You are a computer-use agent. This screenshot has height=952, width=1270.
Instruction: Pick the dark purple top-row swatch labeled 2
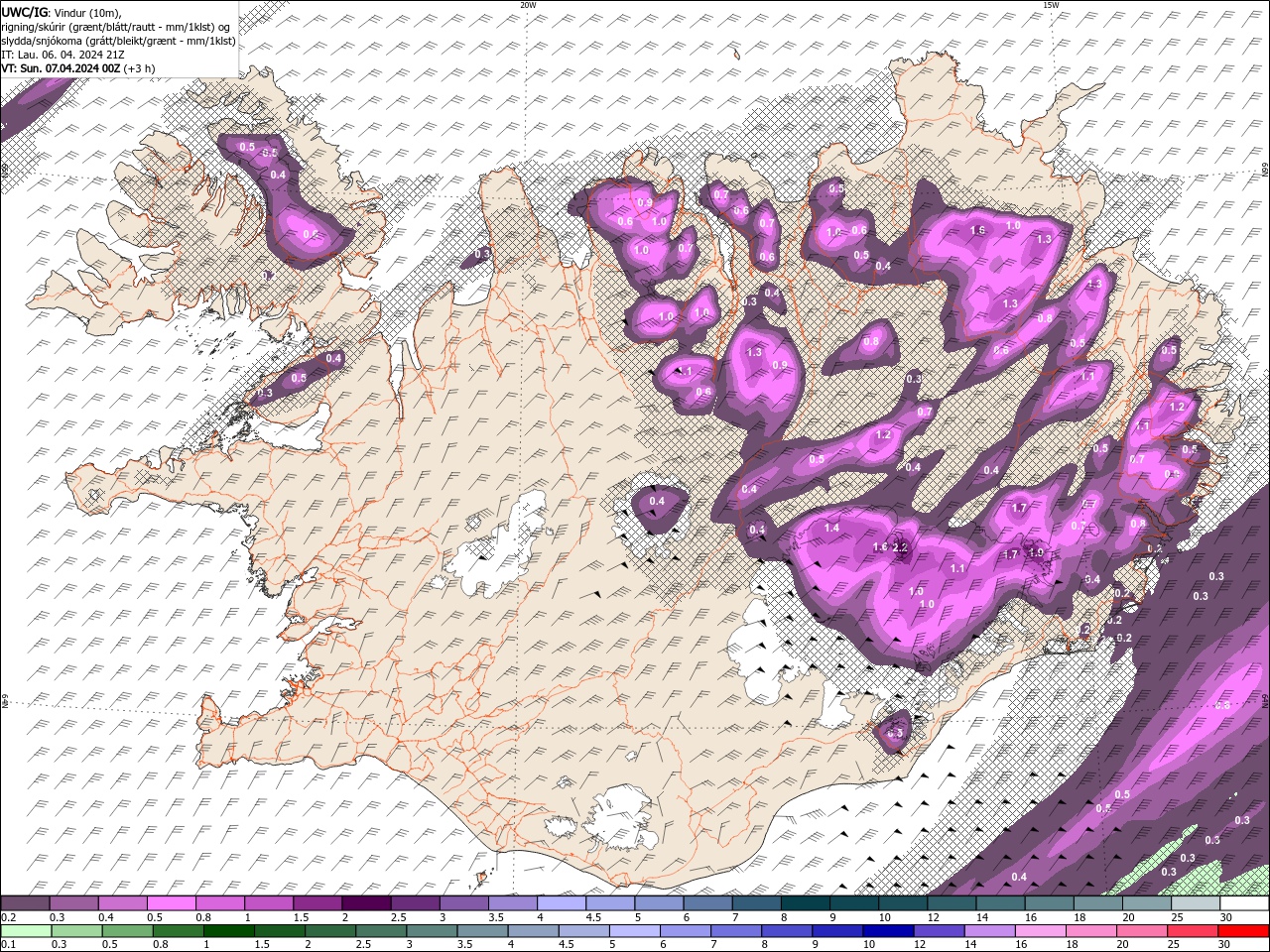365,903
